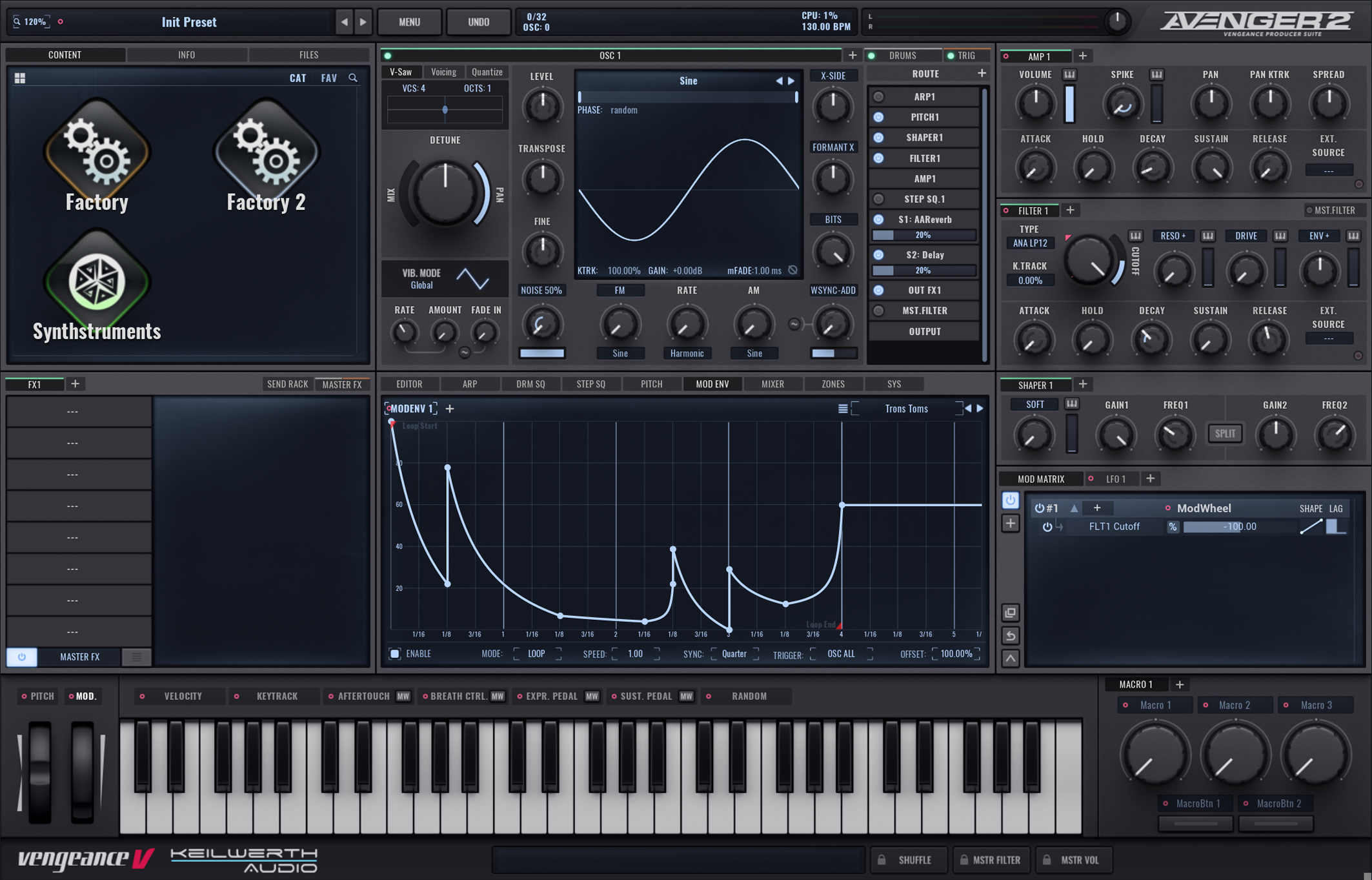
Task: Click the lock icon beside SHUFFLE
Action: (882, 859)
